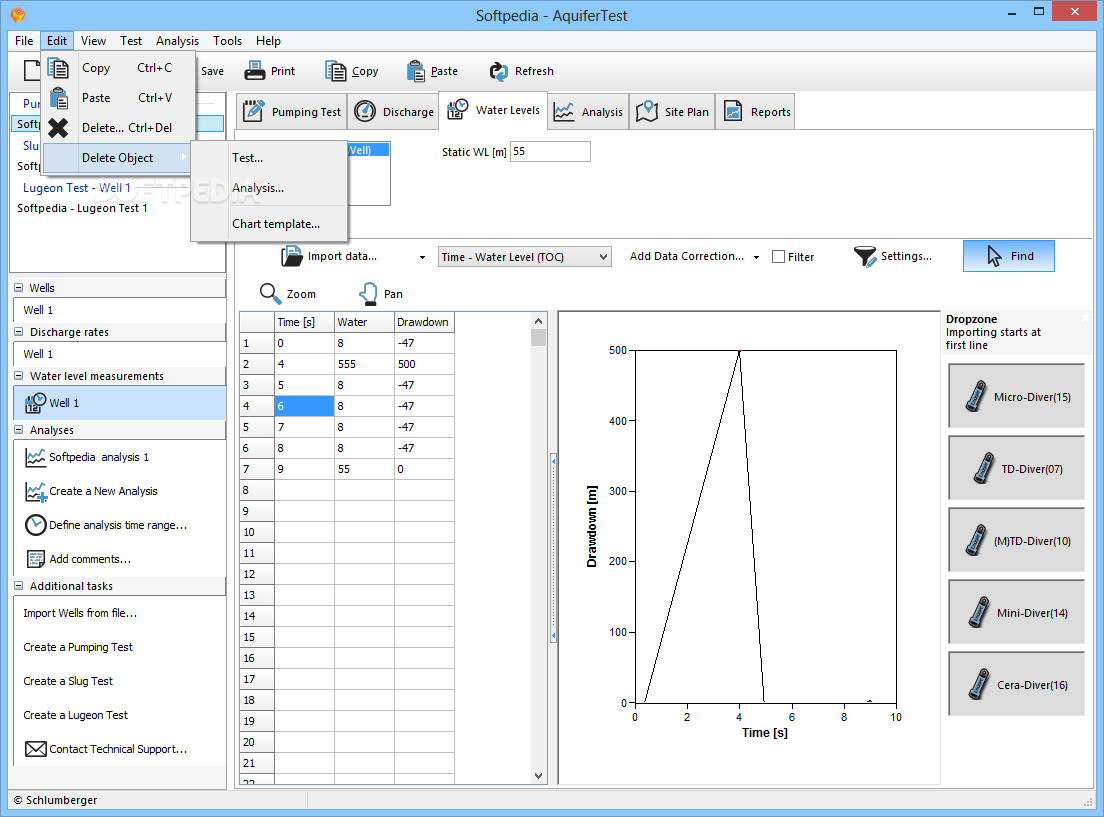Open the Import data folder icon
The image size is (1104, 817).
pyautogui.click(x=291, y=256)
